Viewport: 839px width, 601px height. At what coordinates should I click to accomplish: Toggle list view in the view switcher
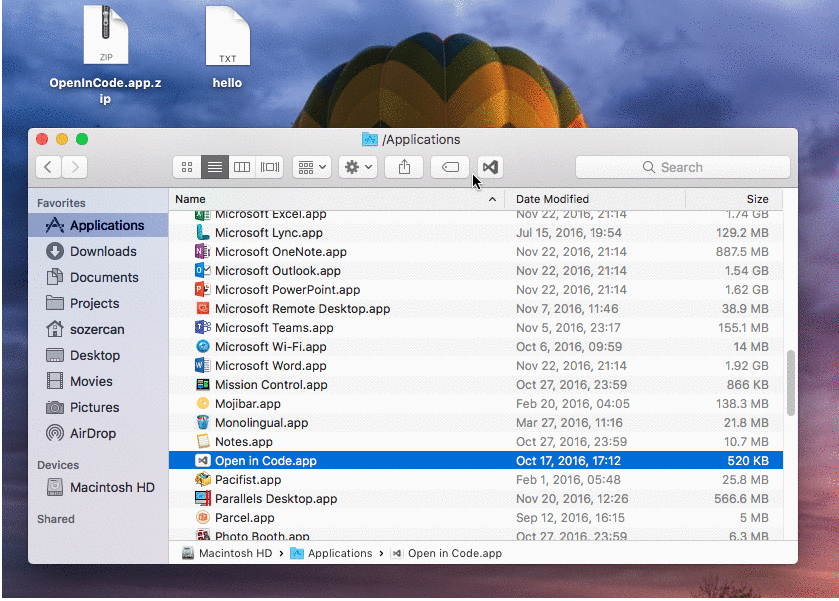coord(214,167)
